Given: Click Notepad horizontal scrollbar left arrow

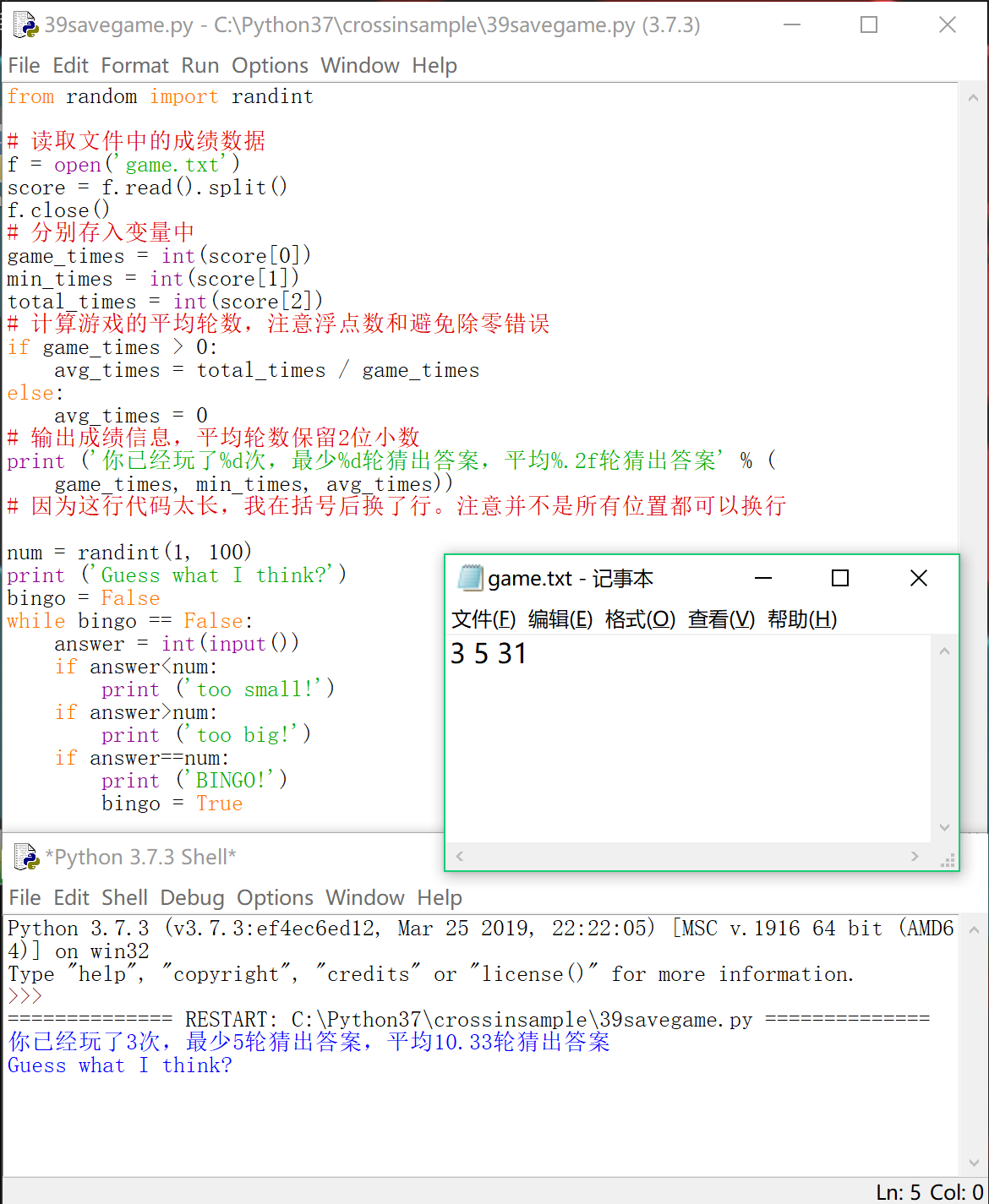Looking at the screenshot, I should point(460,856).
